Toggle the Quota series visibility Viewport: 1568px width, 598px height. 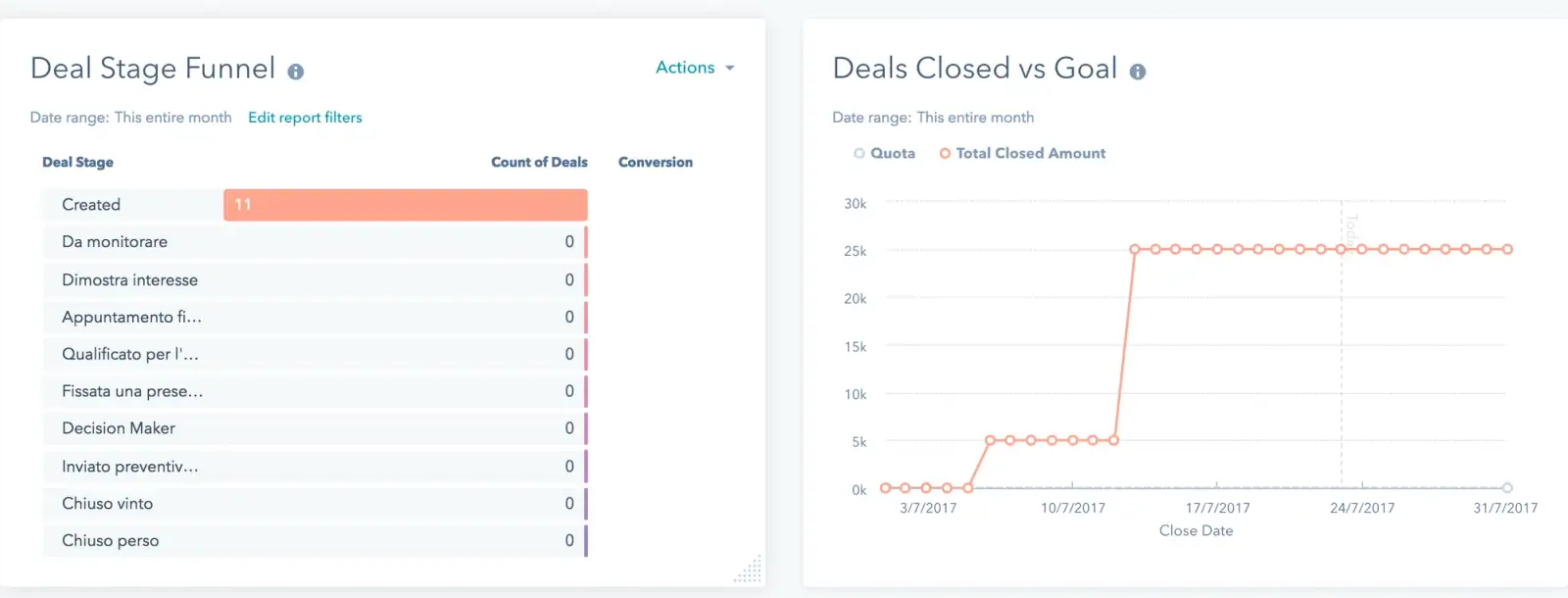tap(886, 153)
